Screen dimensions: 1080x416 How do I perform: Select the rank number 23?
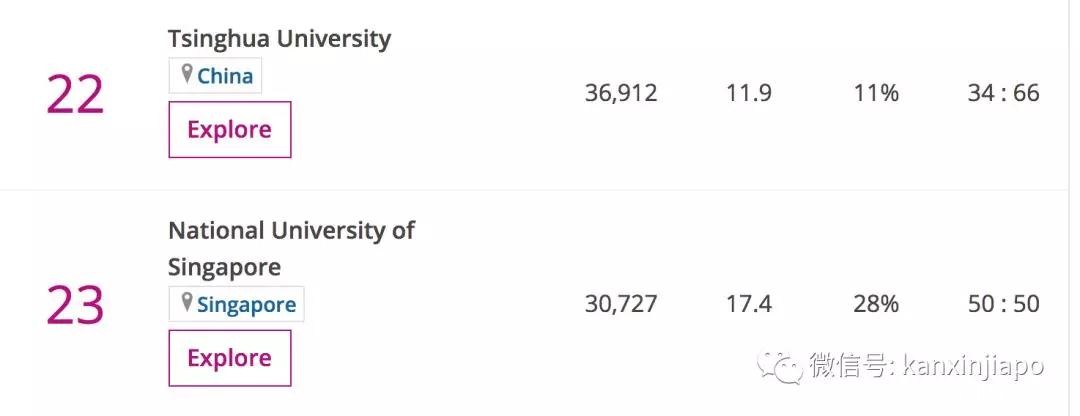75,304
